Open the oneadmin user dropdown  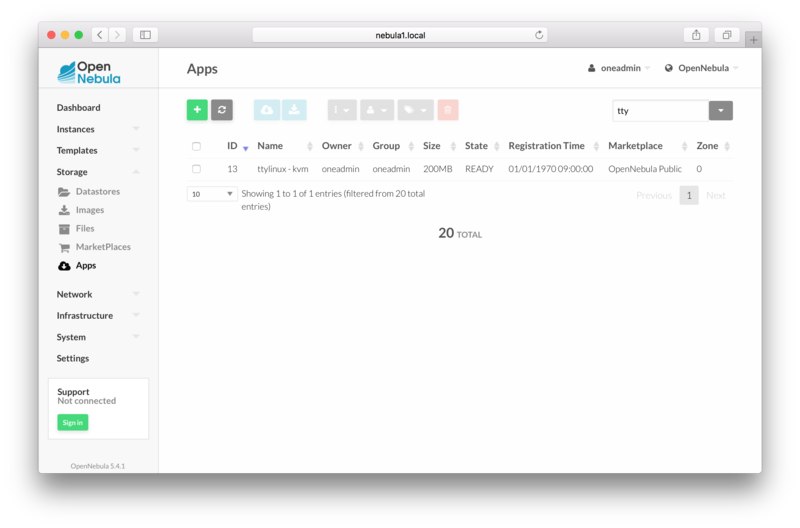click(x=619, y=68)
